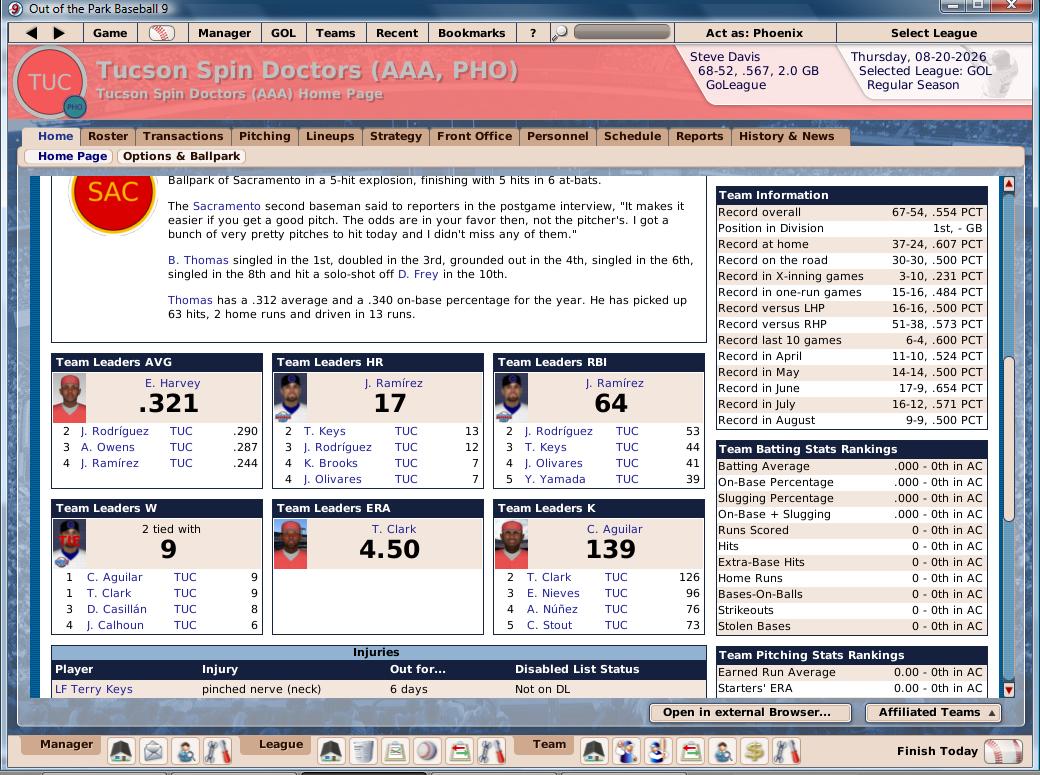
Task: Open the Select League dropdown
Action: point(933,33)
